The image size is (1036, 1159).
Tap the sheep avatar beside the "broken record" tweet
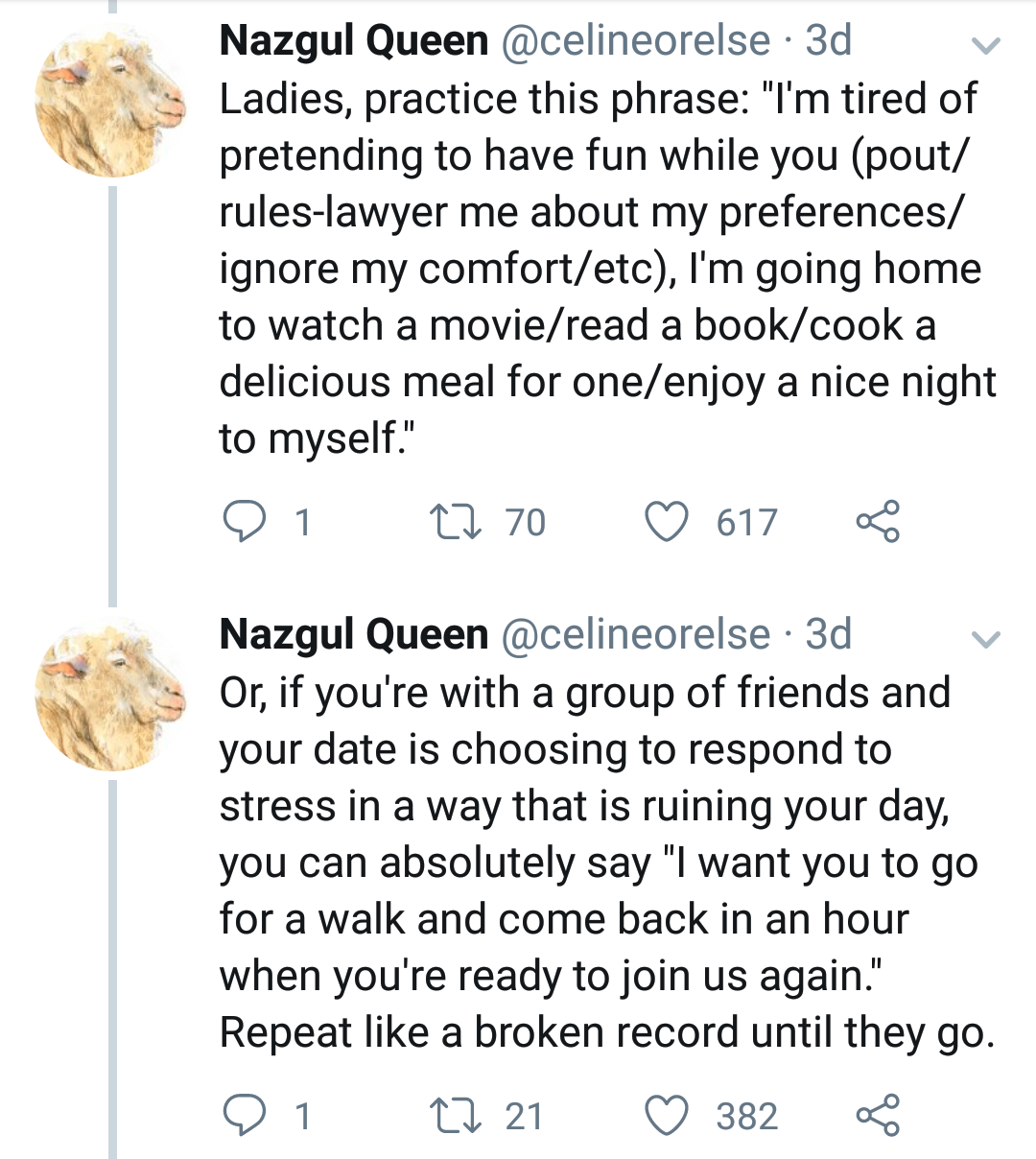[x=109, y=698]
